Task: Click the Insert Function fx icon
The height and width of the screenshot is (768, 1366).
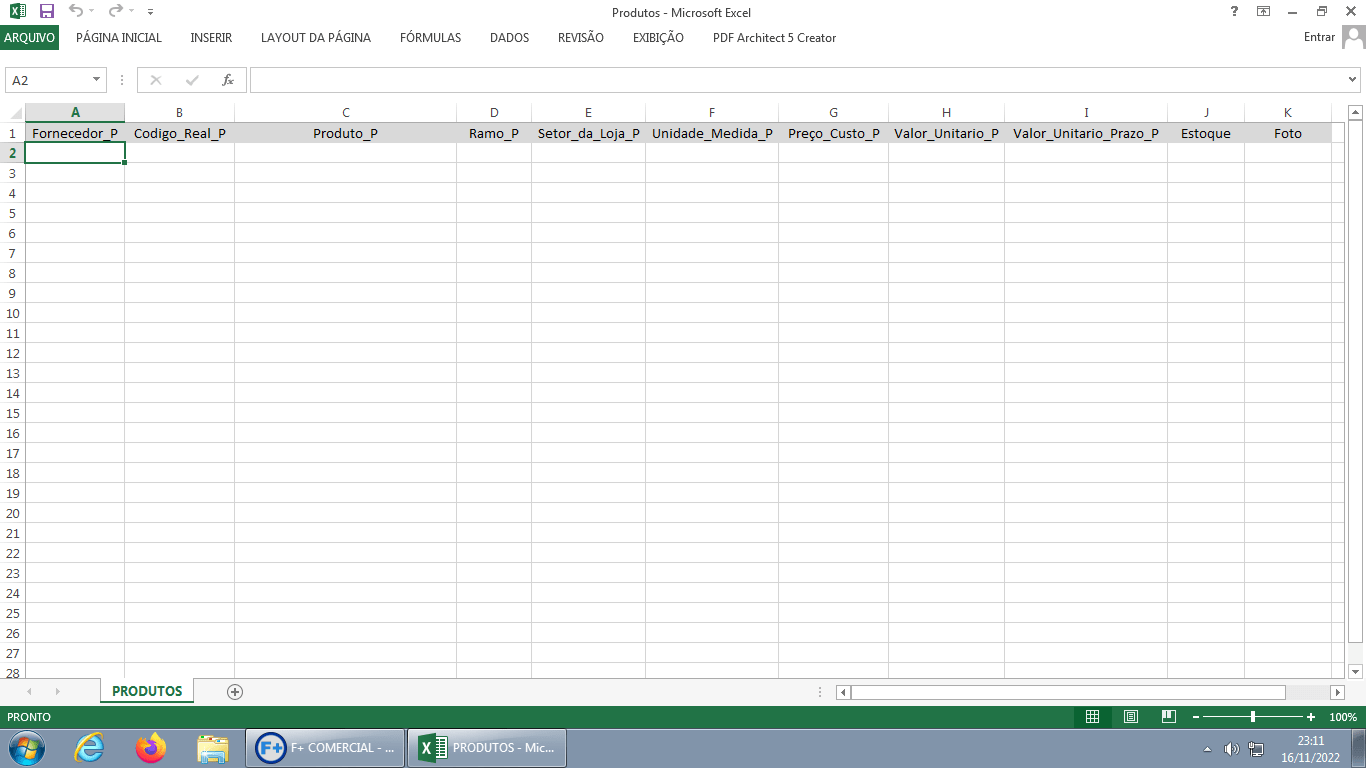Action: click(x=228, y=80)
